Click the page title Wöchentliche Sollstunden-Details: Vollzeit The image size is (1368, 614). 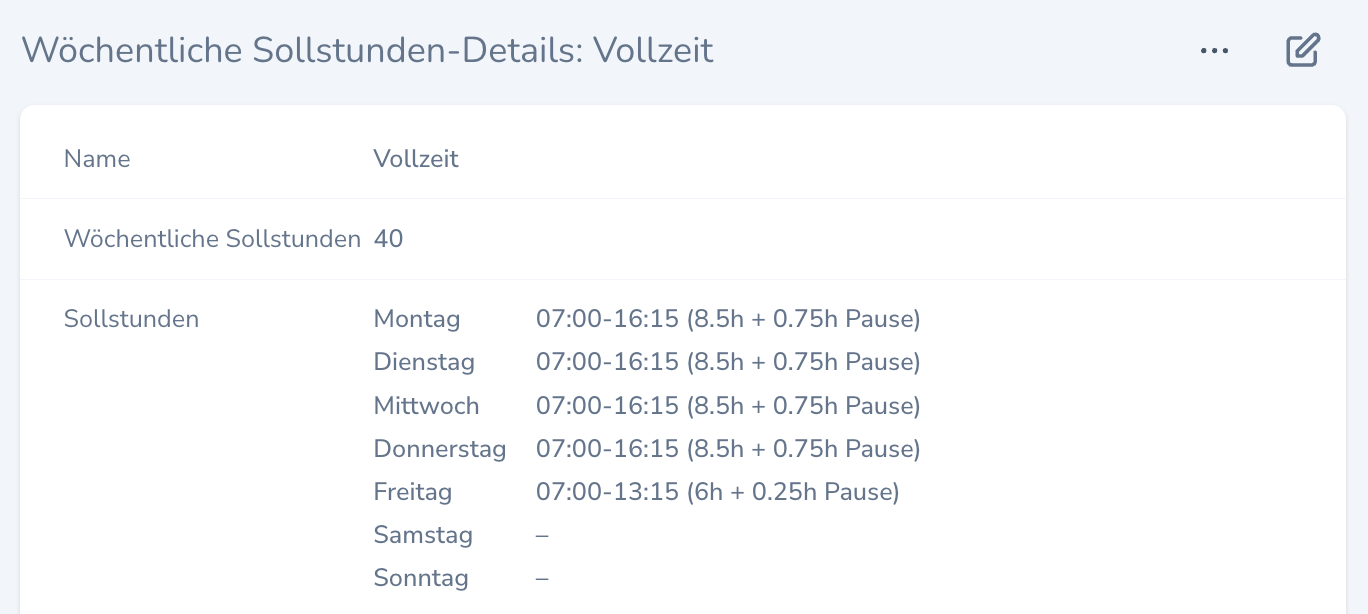(x=369, y=50)
